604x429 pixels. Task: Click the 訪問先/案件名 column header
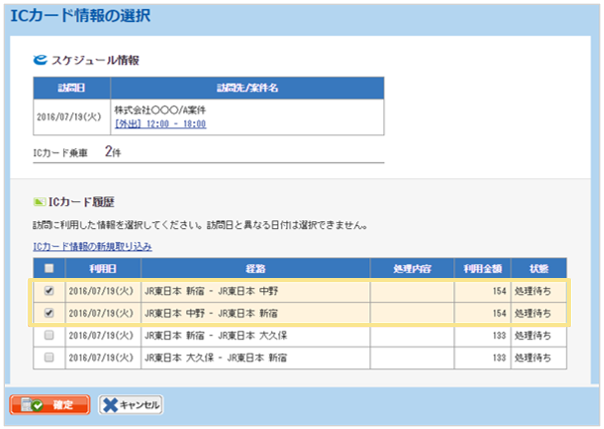246,87
